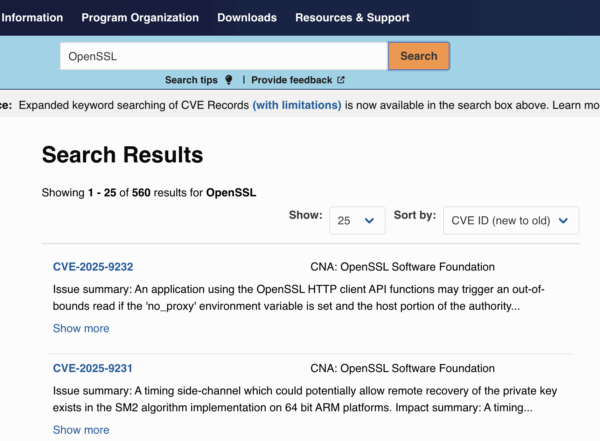This screenshot has height=441, width=600.
Task: Open the Program Organization menu
Action: tap(140, 18)
